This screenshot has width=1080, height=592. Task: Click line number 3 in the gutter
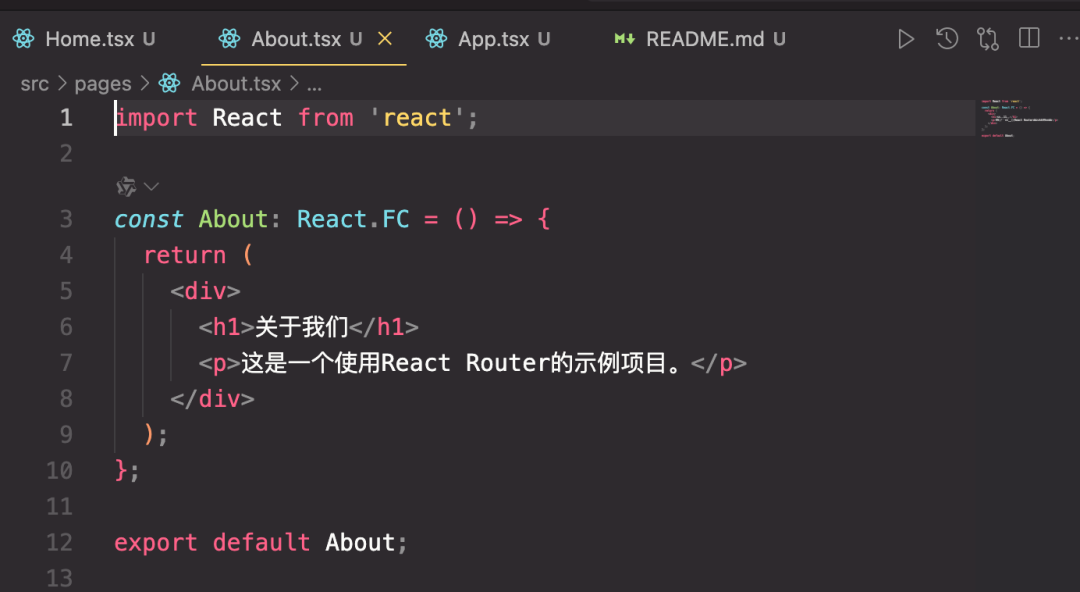coord(66,219)
